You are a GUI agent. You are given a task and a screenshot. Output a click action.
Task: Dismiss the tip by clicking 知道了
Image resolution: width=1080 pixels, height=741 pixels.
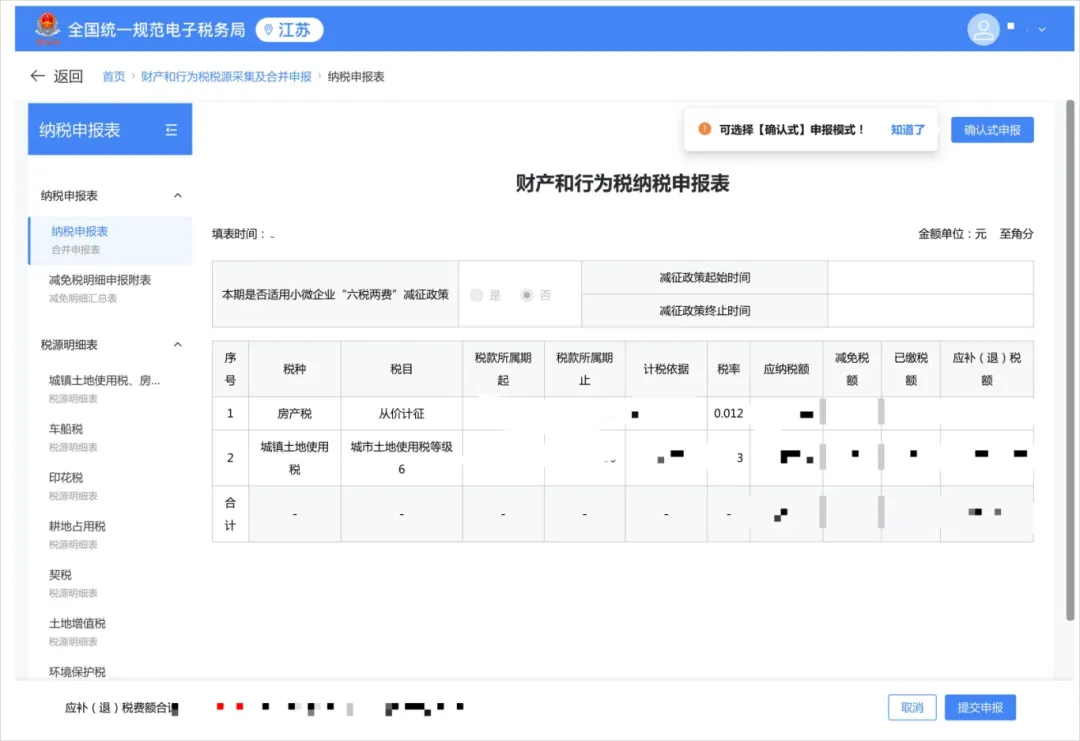[x=908, y=129]
